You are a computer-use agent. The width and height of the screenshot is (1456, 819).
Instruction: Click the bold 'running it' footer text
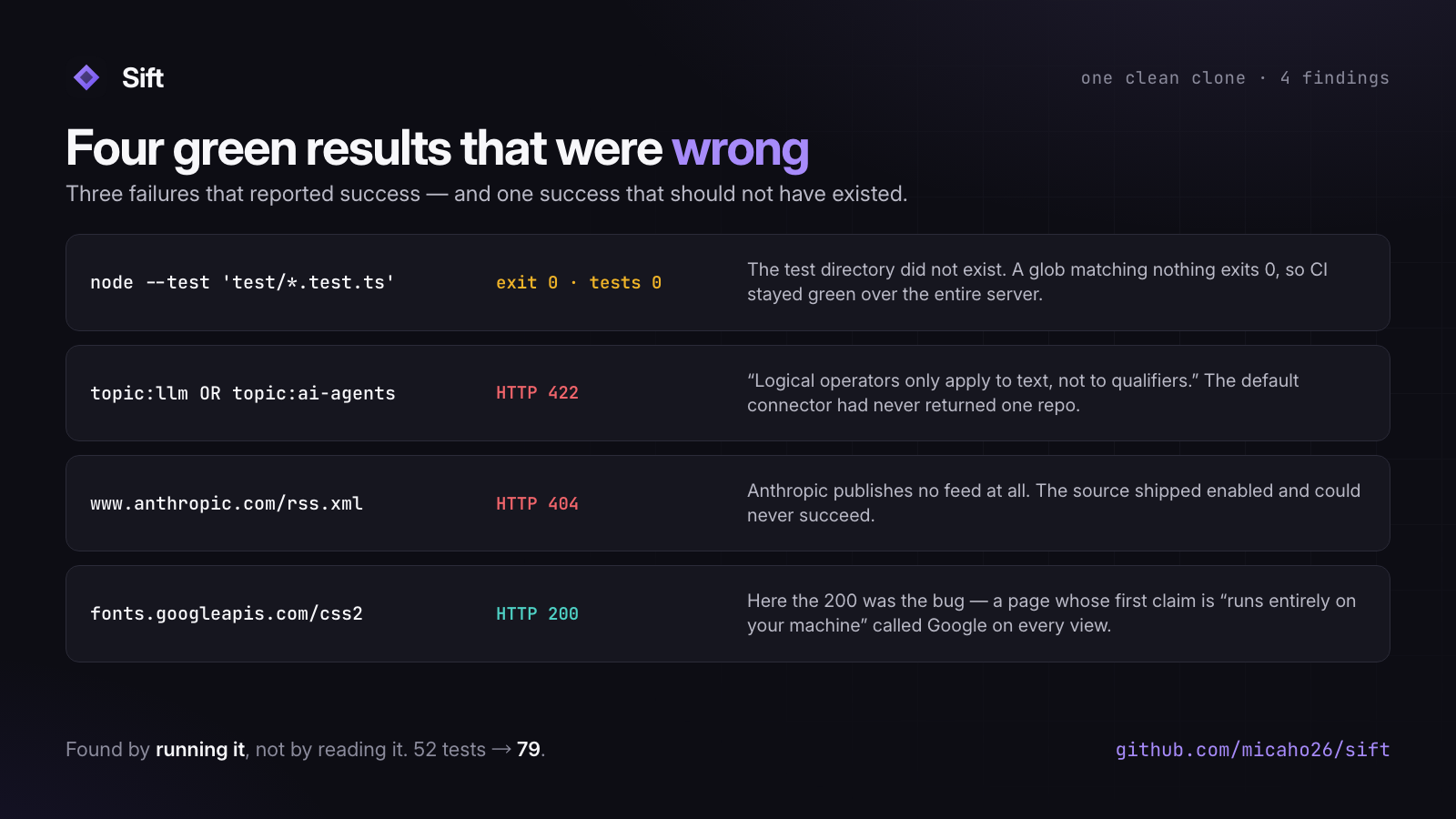(200, 750)
